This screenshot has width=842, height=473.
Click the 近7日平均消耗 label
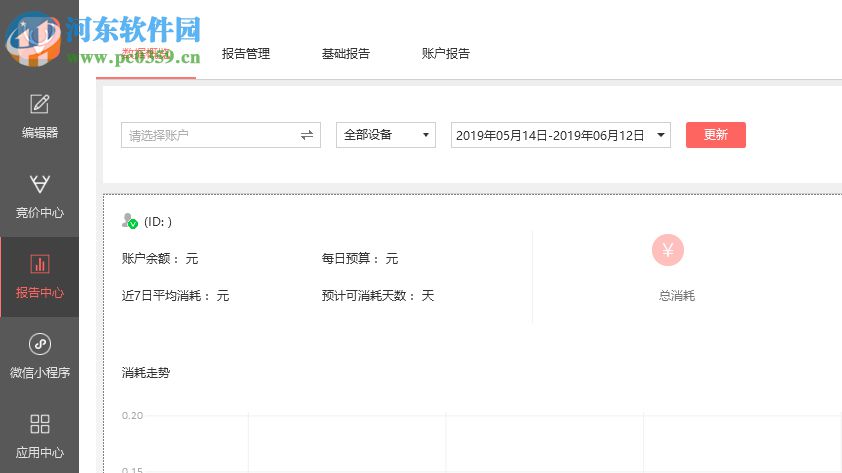click(165, 296)
